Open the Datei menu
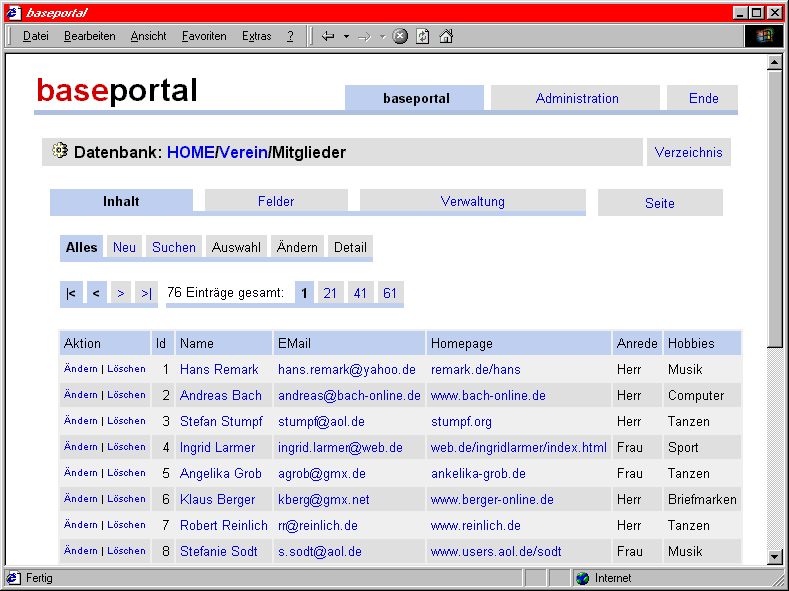Screen dimensions: 789x591 (x=36, y=36)
